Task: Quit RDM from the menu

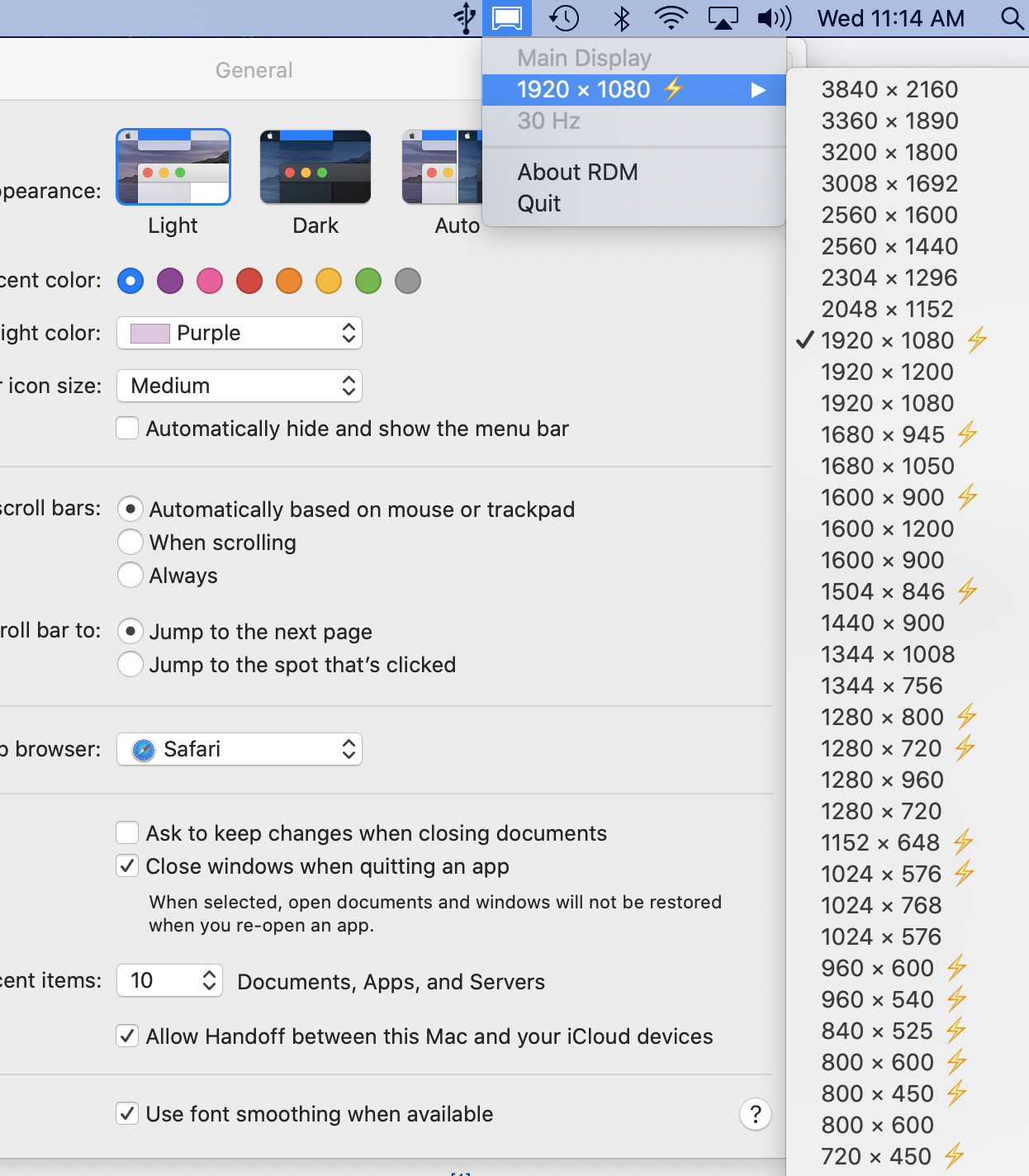Action: coord(633,203)
